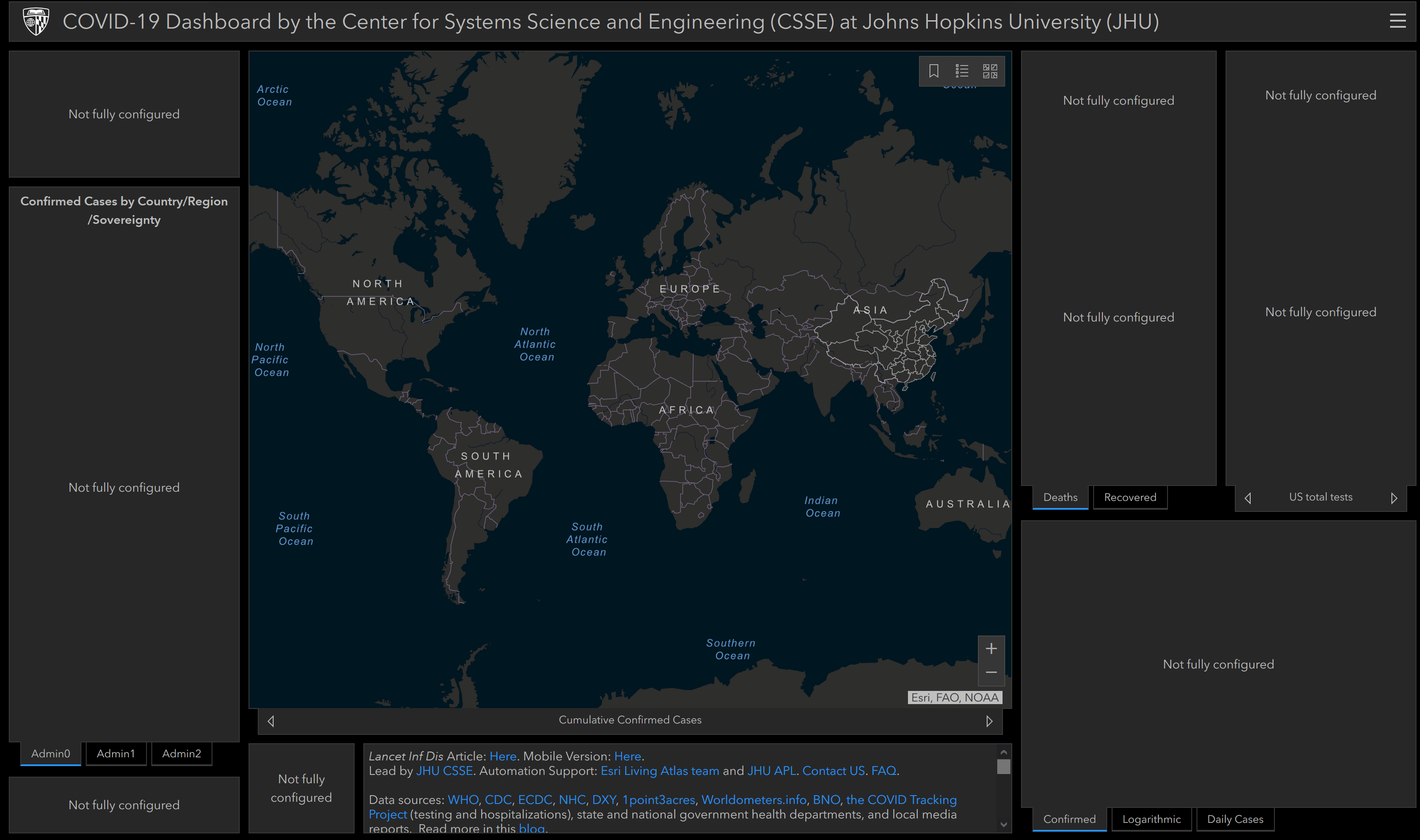1420x840 pixels.
Task: Open the Lancet article Here link
Action: pos(503,756)
